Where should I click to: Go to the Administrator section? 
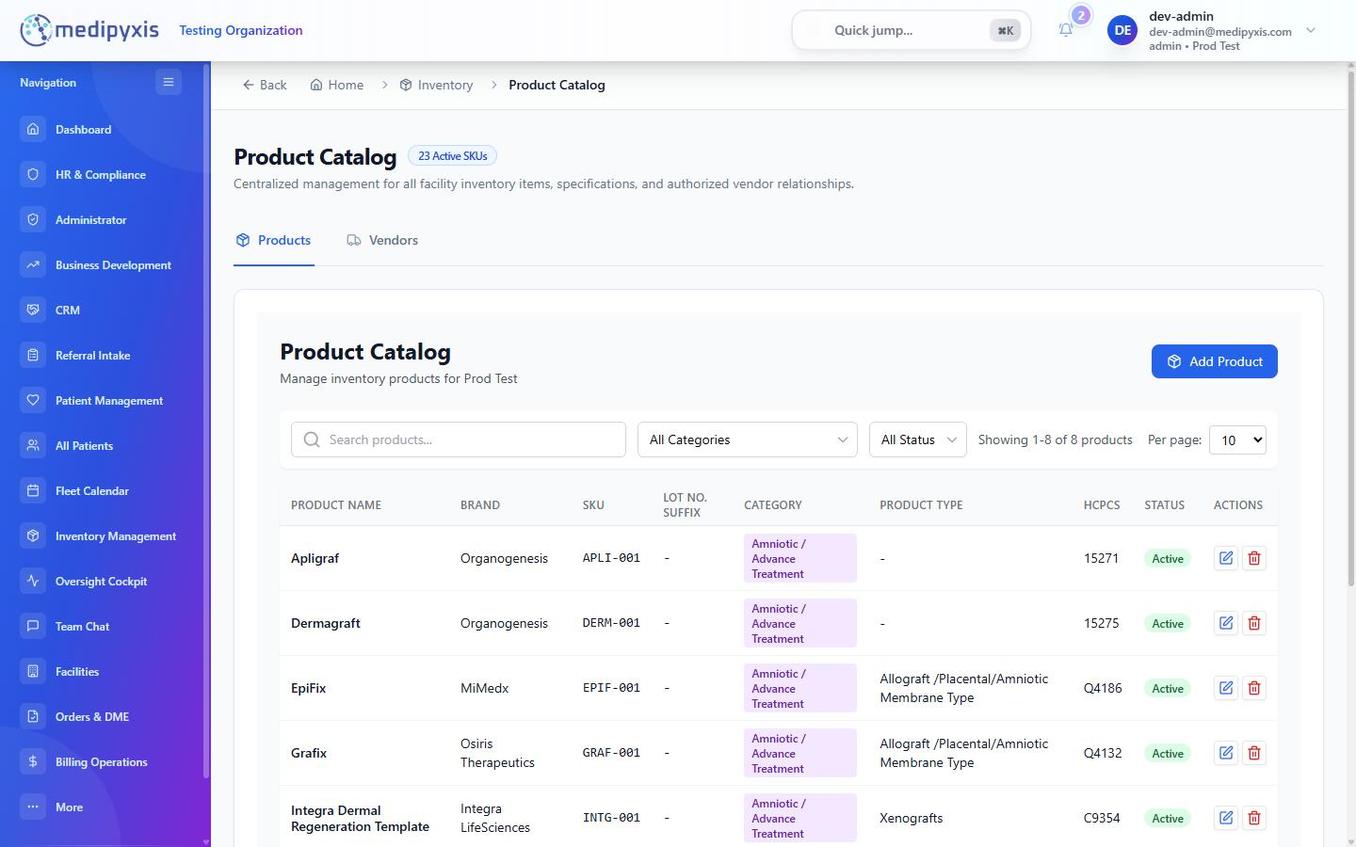point(90,219)
